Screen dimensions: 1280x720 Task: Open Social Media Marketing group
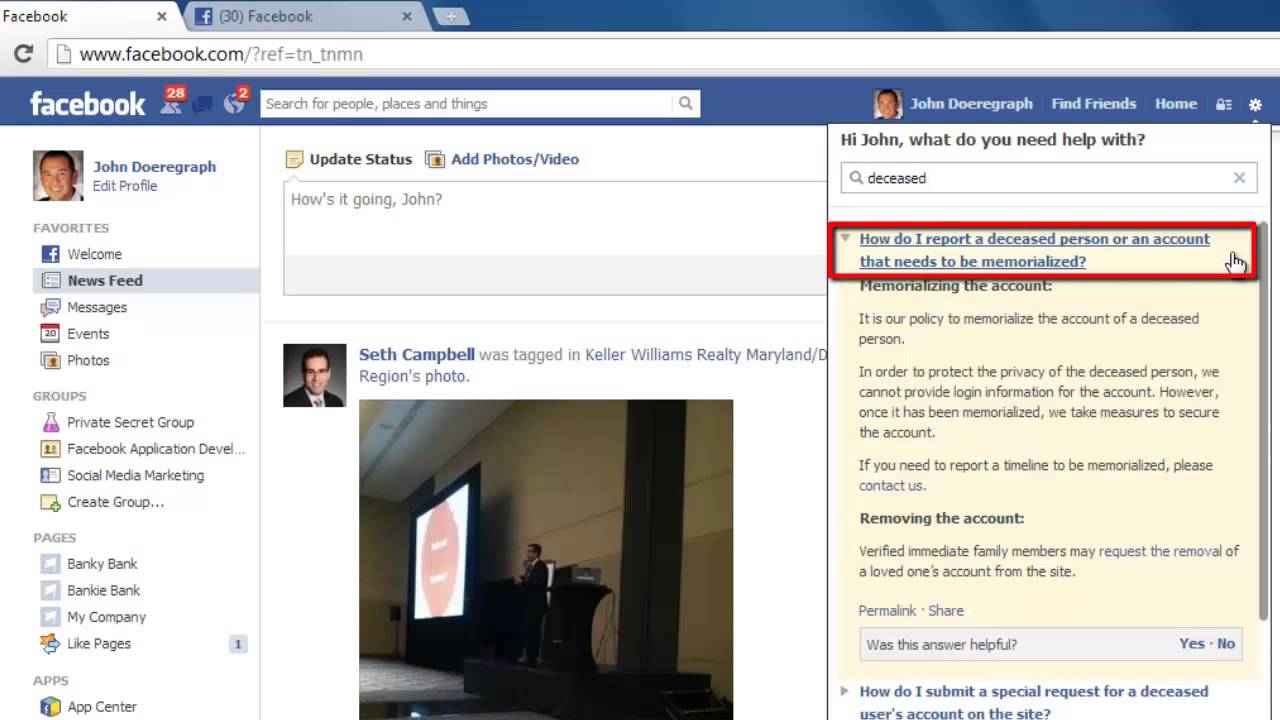[x=135, y=475]
